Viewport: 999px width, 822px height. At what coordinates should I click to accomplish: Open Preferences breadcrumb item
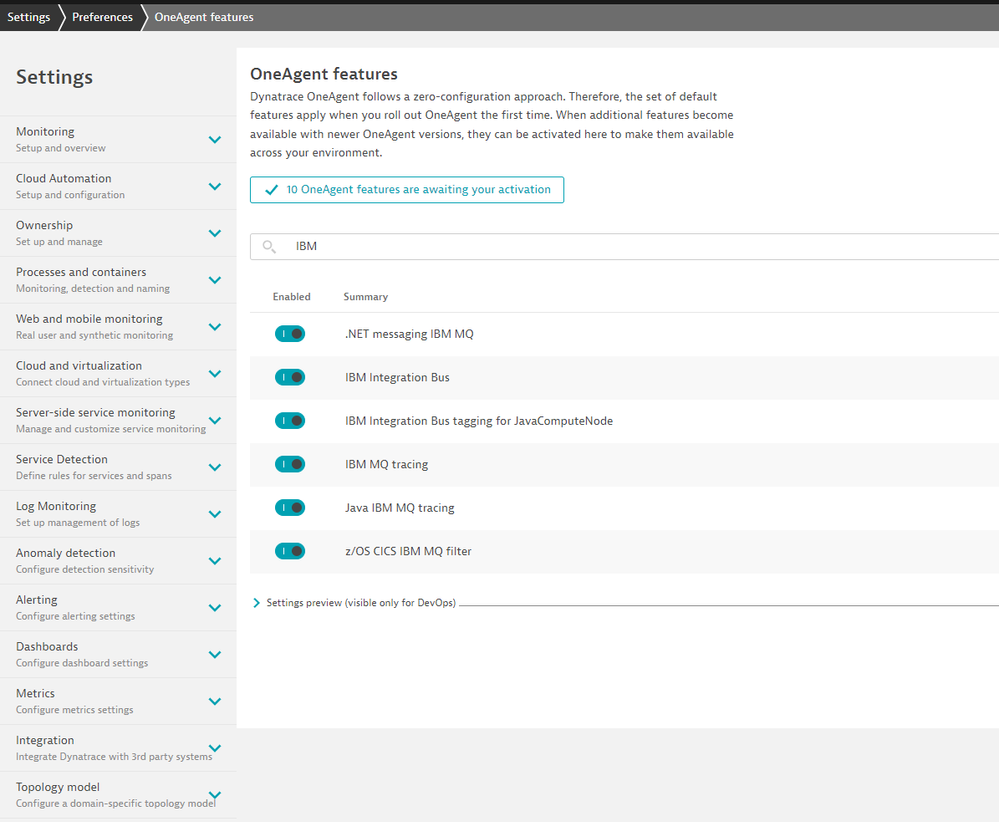pyautogui.click(x=102, y=17)
